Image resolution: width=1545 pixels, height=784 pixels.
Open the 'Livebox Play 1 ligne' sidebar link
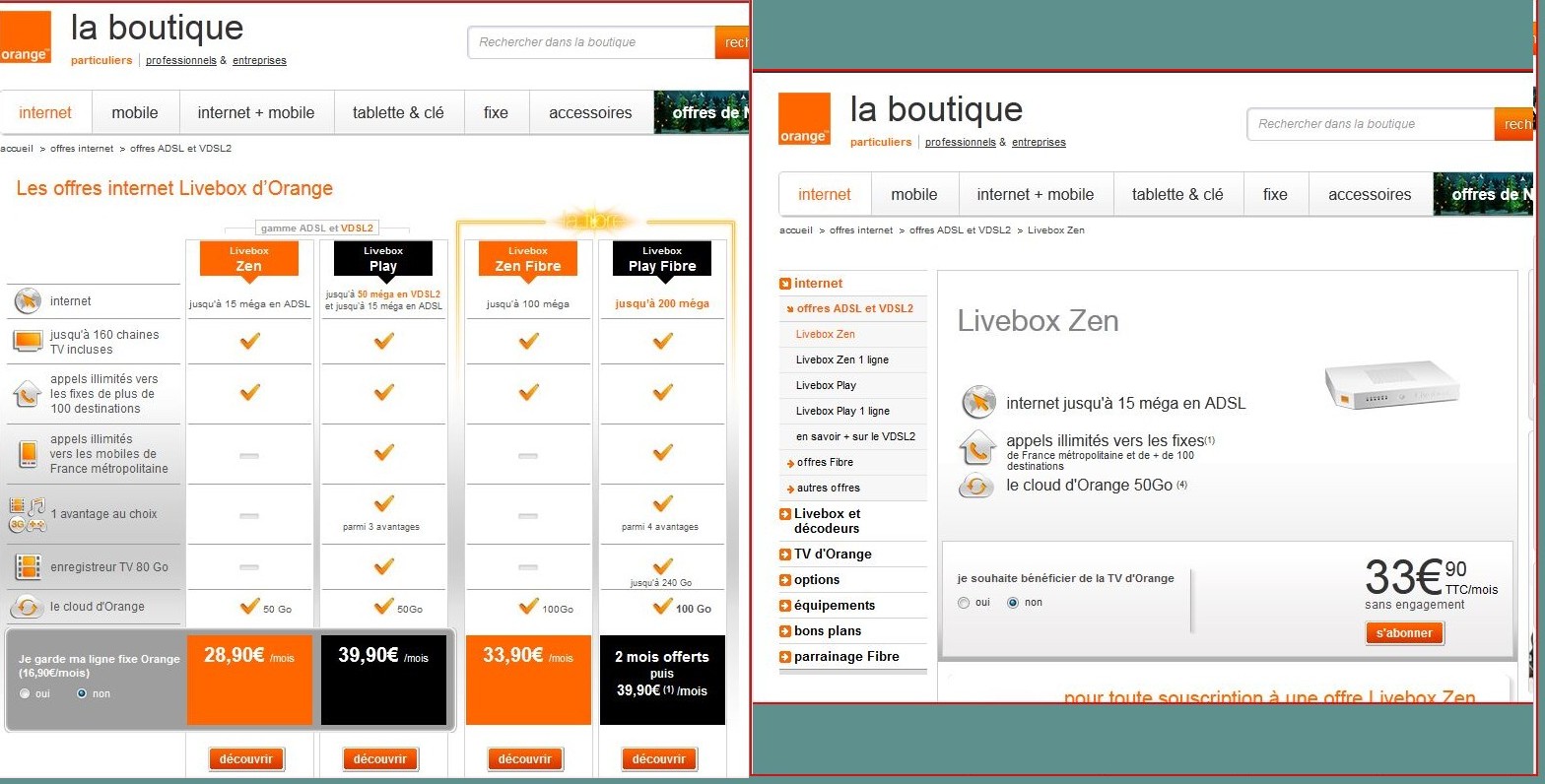(x=842, y=412)
